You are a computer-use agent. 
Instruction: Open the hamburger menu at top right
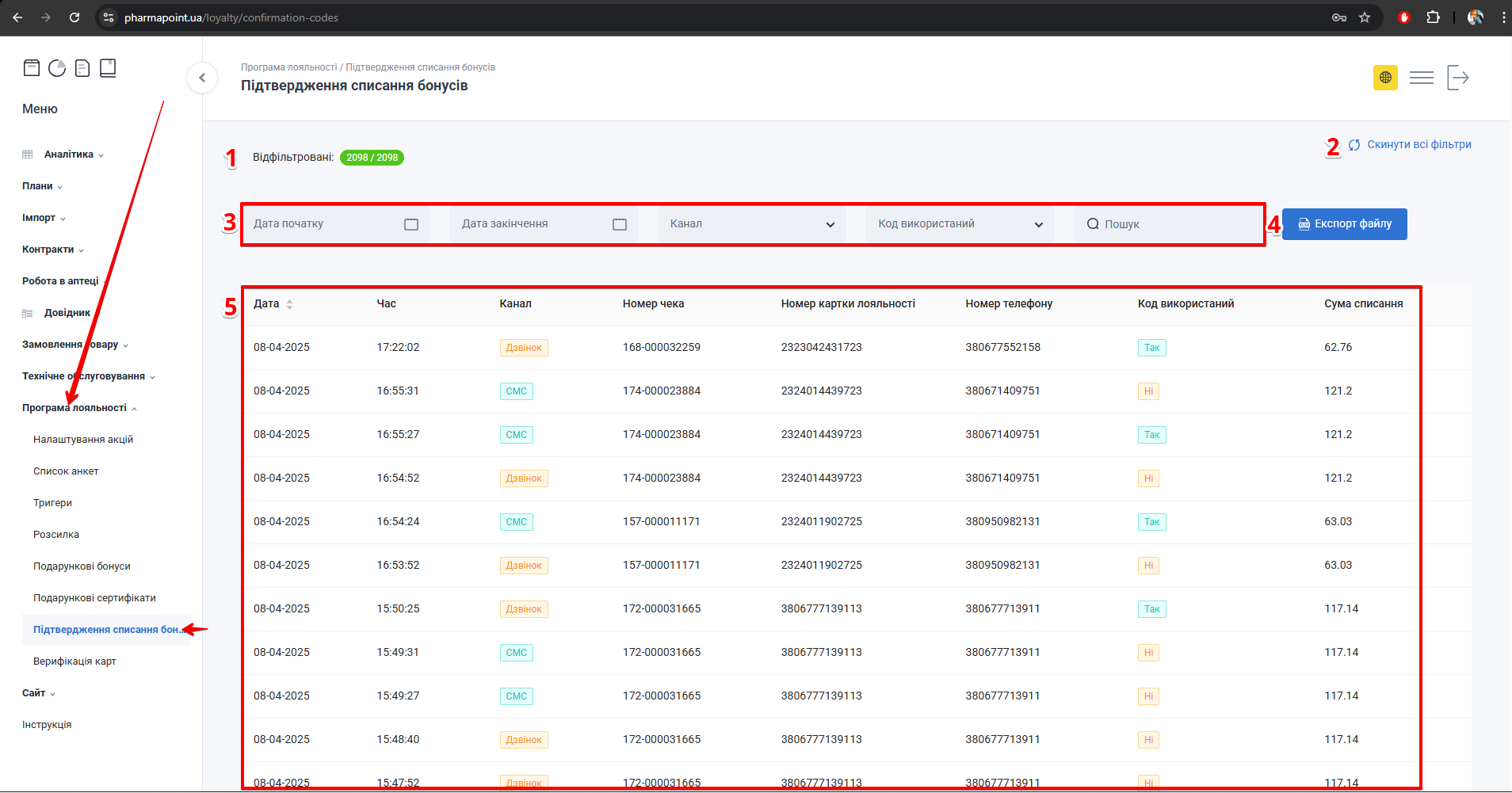point(1421,78)
